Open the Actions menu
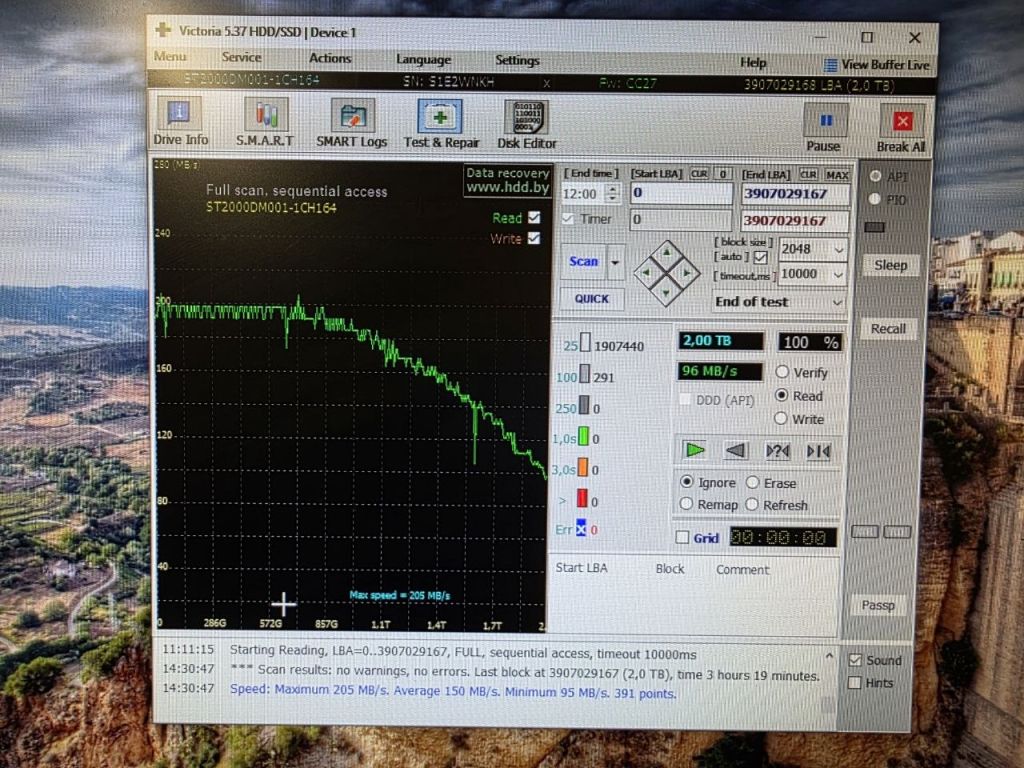Screen dimensions: 1024x768 click(x=330, y=58)
